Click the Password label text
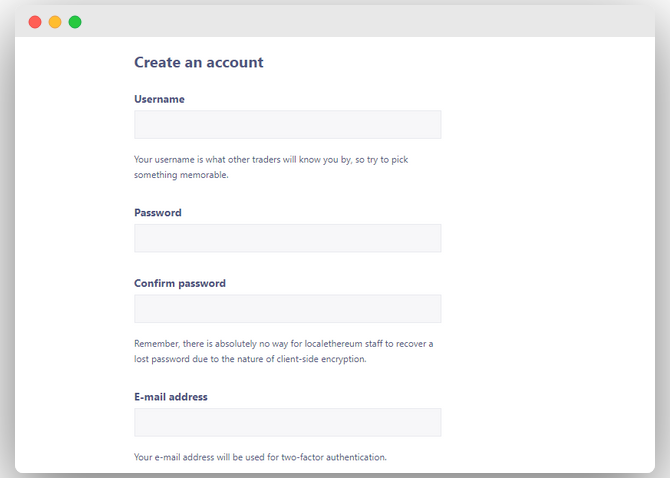Image resolution: width=670 pixels, height=478 pixels. pos(158,213)
